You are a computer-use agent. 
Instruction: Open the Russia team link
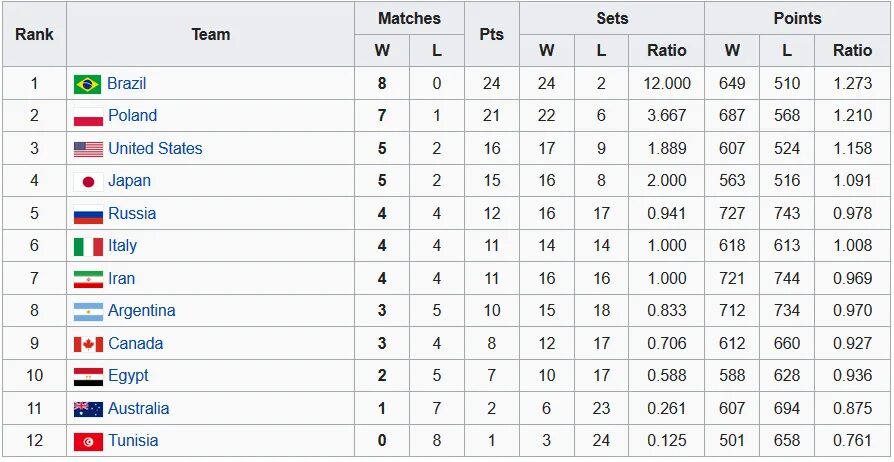tap(132, 214)
